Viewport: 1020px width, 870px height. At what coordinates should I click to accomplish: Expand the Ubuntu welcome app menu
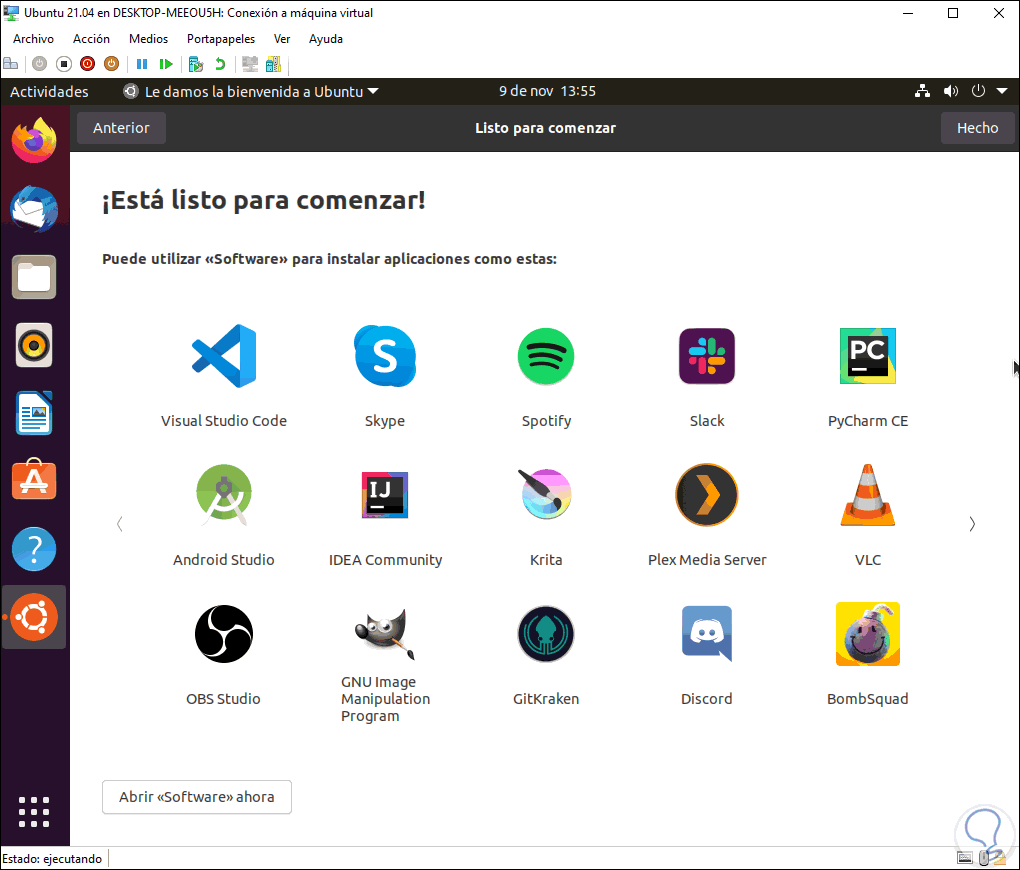[x=250, y=92]
